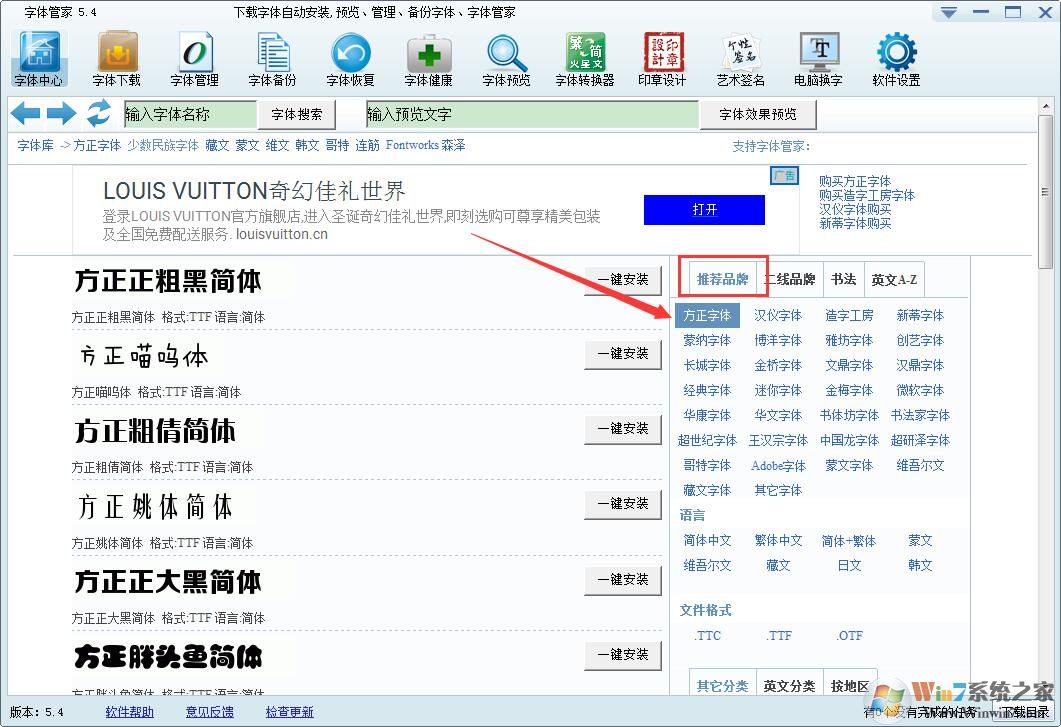Switch to the 书法 tab

click(x=844, y=279)
